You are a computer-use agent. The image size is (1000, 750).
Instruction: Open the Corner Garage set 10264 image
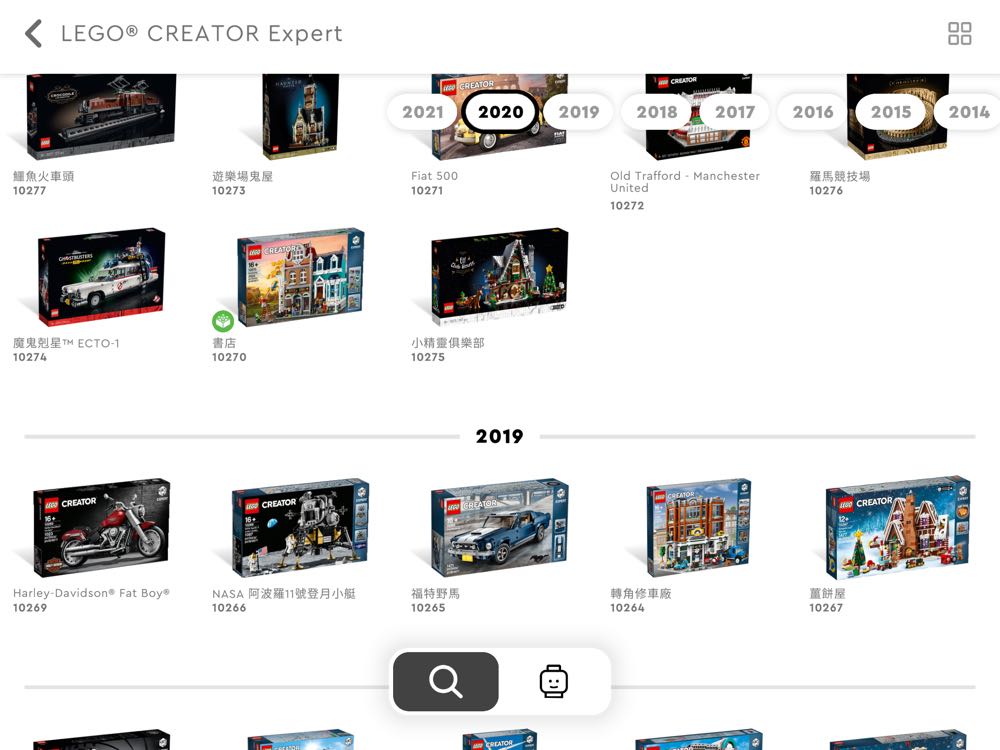(x=698, y=527)
